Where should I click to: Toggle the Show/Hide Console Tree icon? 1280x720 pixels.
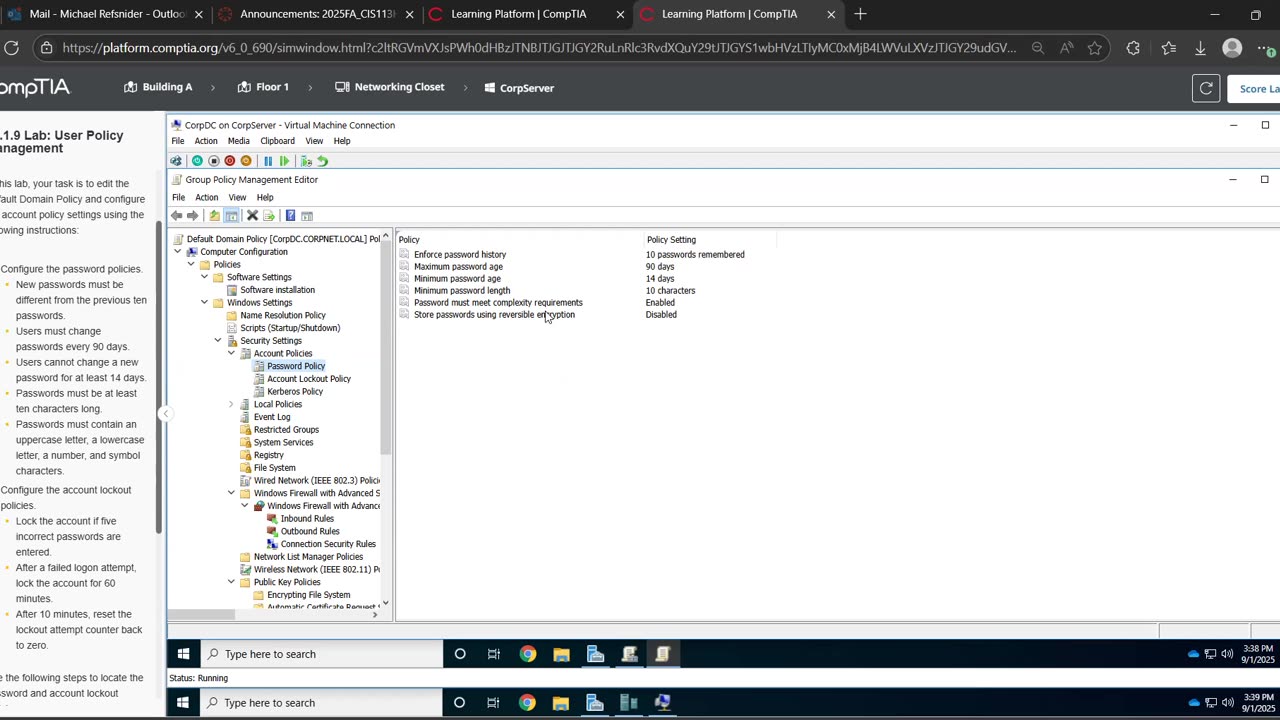(x=231, y=216)
